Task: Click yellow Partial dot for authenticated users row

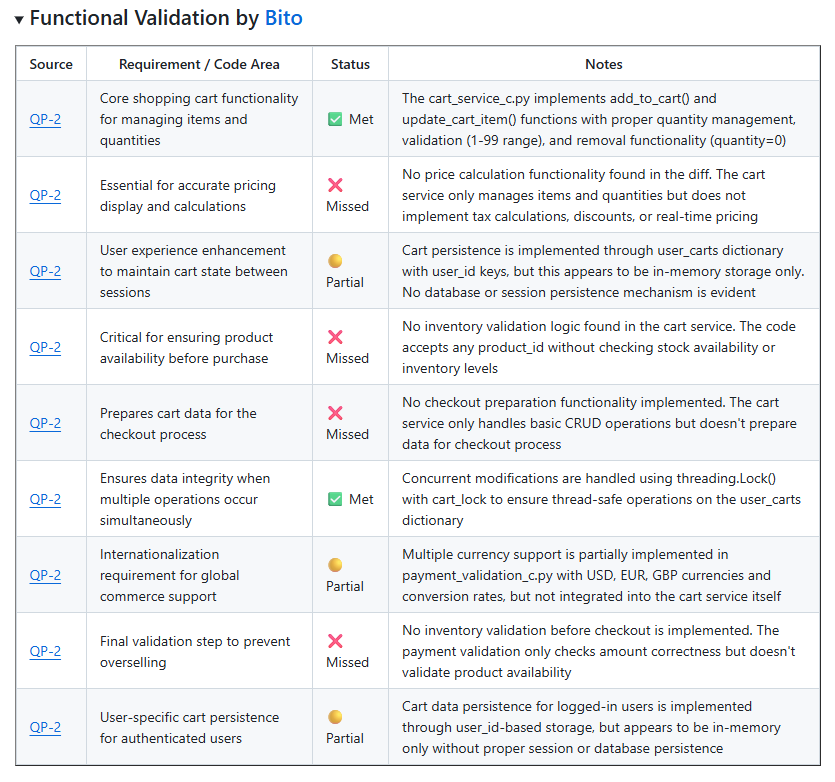Action: point(336,717)
